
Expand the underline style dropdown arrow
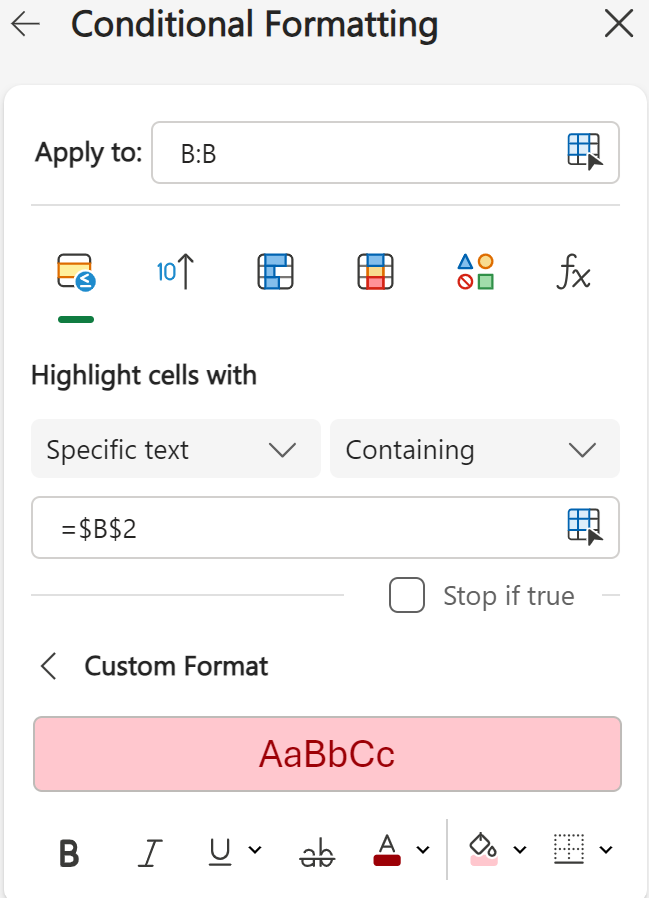click(x=255, y=850)
